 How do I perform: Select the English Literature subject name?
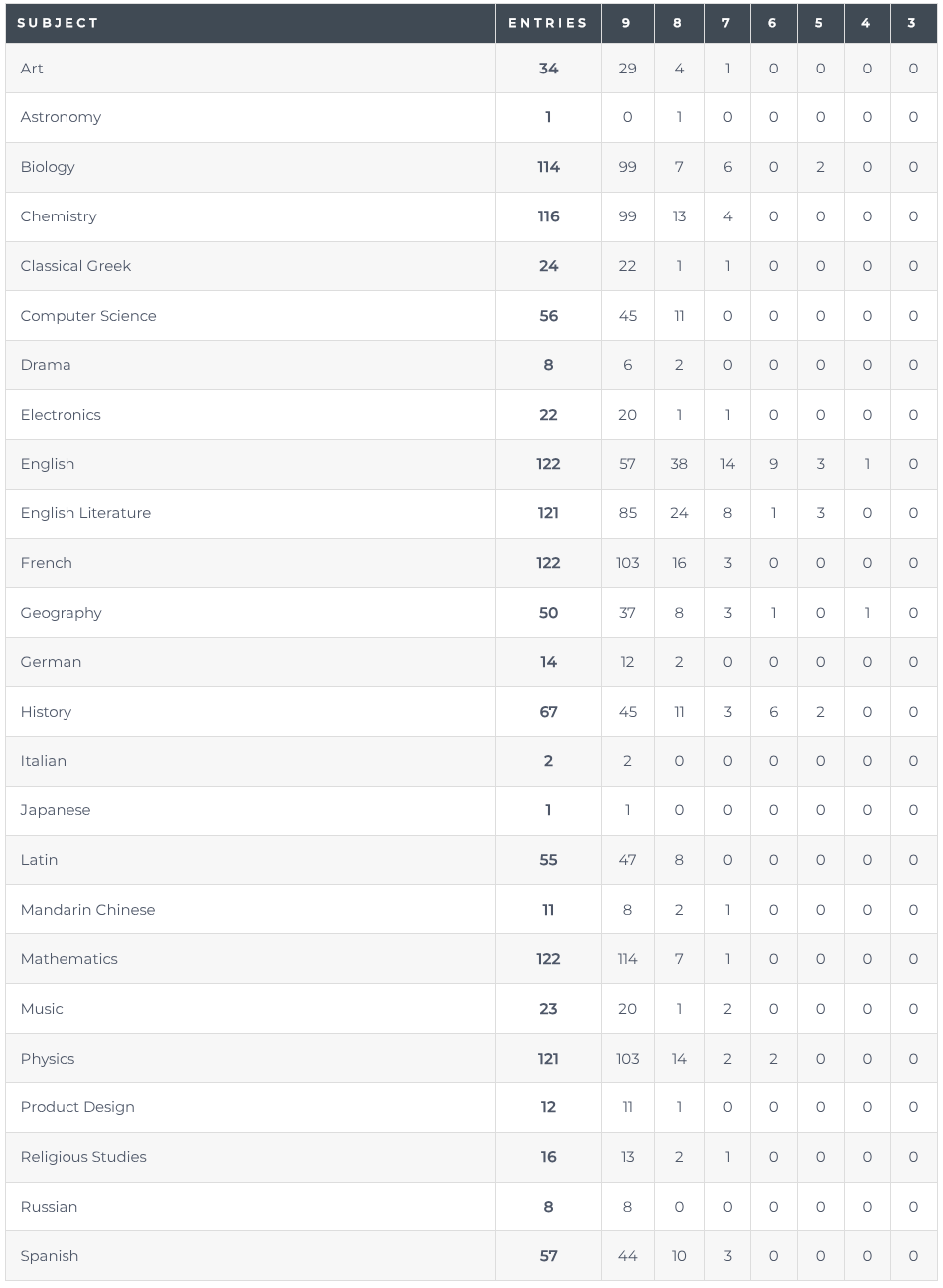point(85,513)
